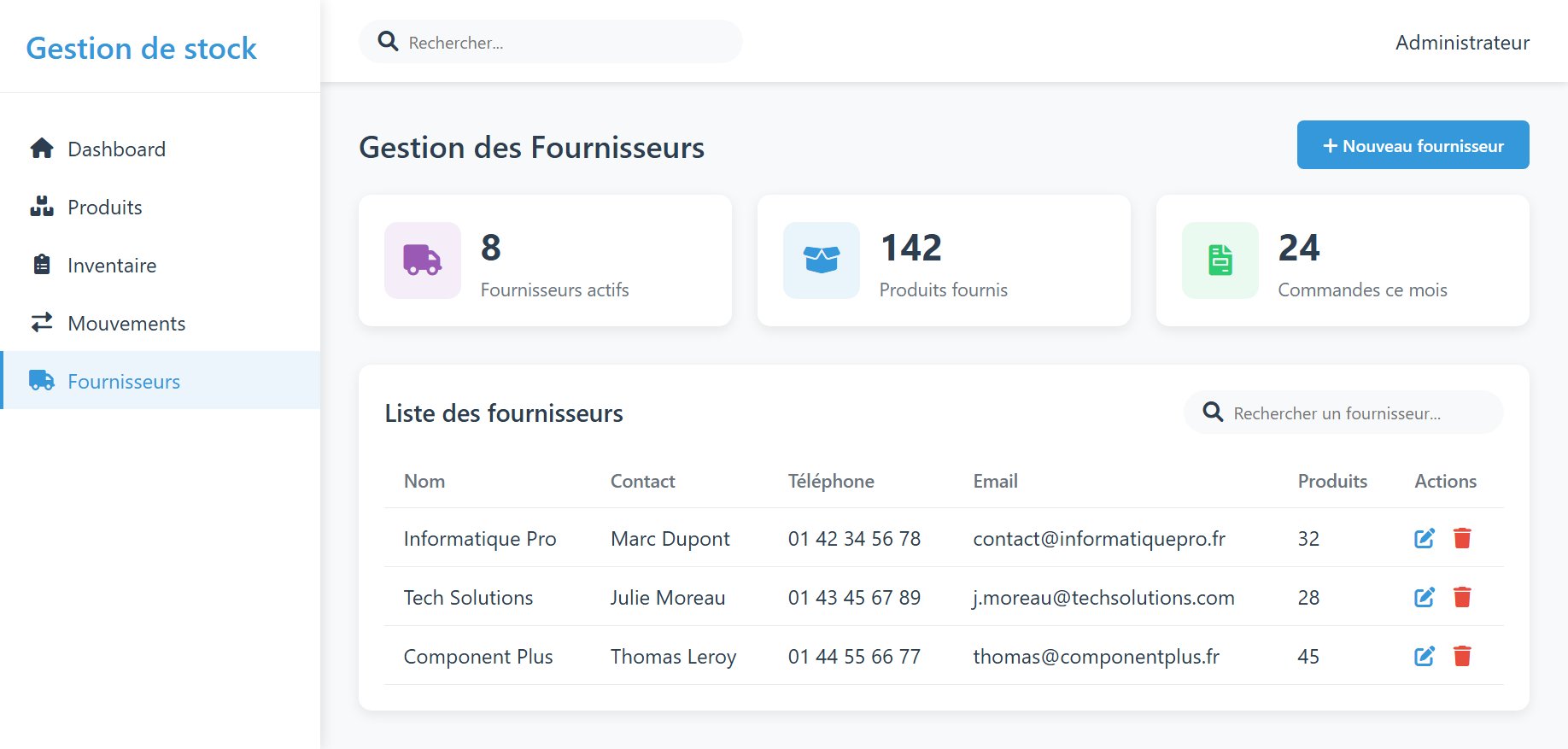Screen dimensions: 1568x749
Task: Go to the Produits section
Action: tap(104, 208)
